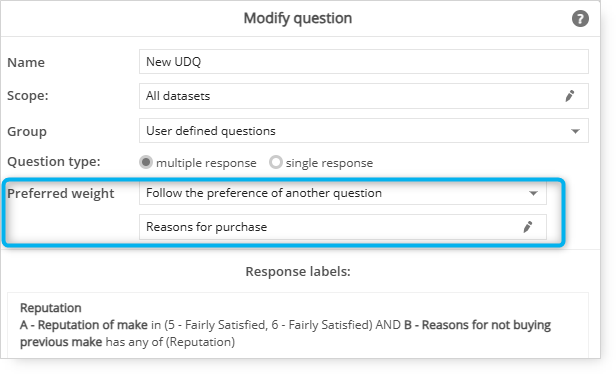Expand the Group dropdown arrow
Viewport: 616px width, 374px height.
pyautogui.click(x=575, y=131)
